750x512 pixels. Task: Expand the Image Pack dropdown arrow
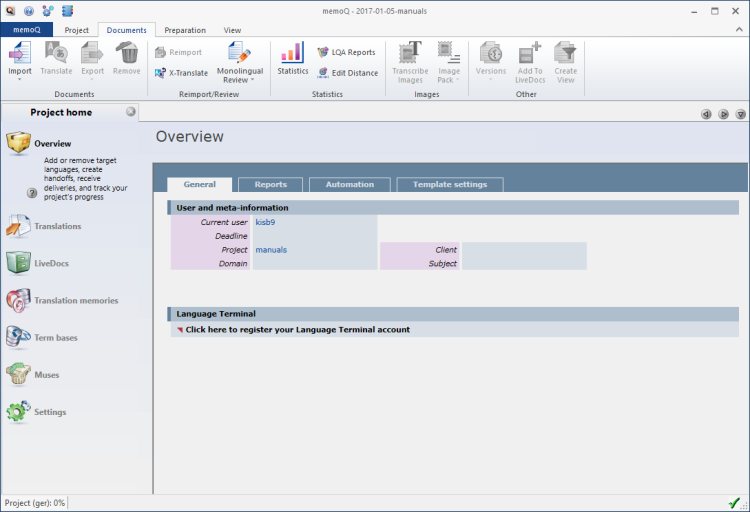point(458,80)
